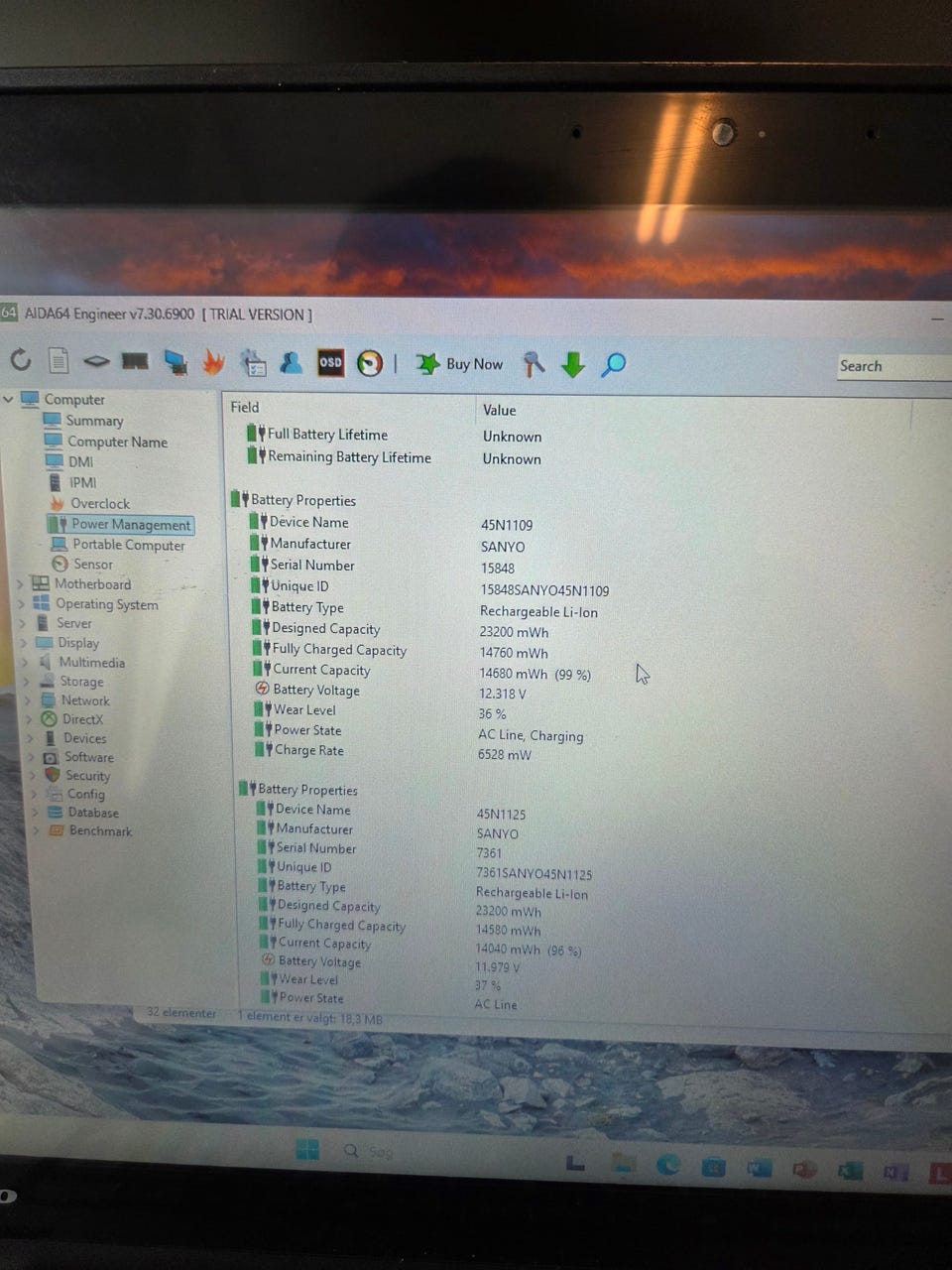The width and height of the screenshot is (952, 1270).
Task: Click into the Search field
Action: pos(893,366)
